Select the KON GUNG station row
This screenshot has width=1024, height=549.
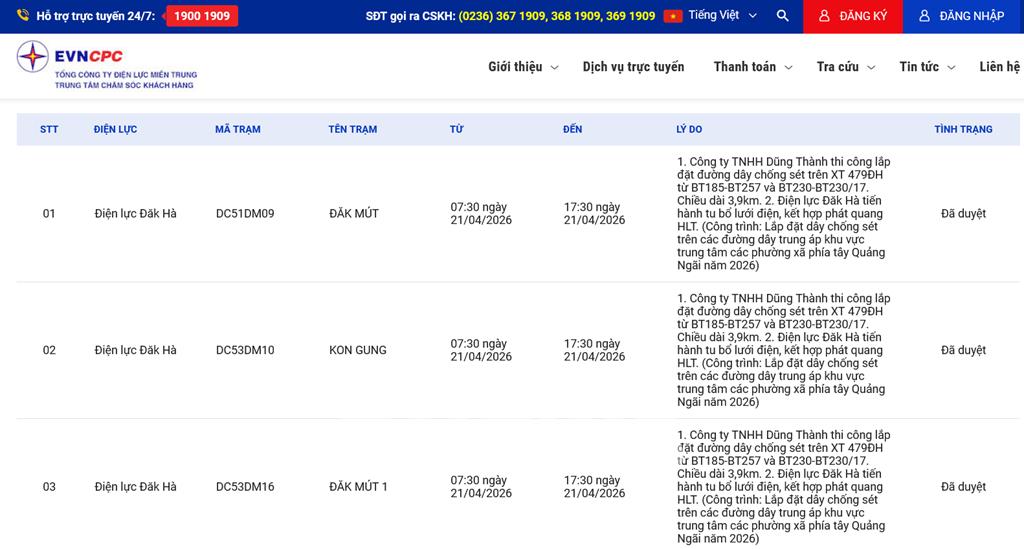[357, 351]
